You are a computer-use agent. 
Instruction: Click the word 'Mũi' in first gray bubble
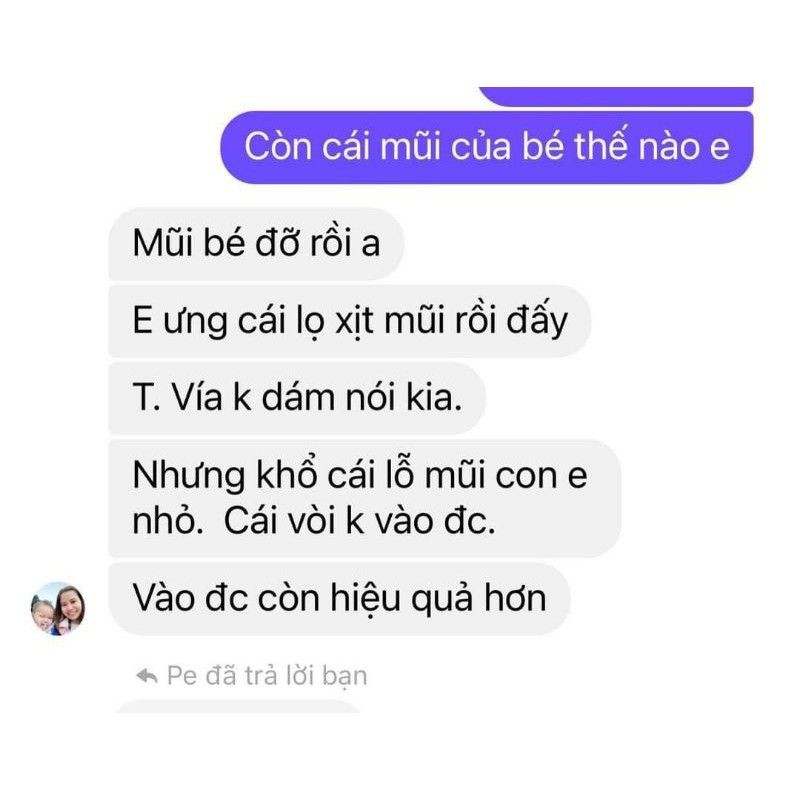[163, 243]
